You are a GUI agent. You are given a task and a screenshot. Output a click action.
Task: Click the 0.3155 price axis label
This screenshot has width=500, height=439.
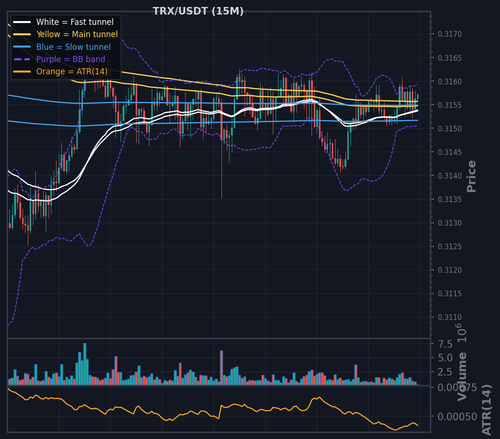click(x=450, y=105)
